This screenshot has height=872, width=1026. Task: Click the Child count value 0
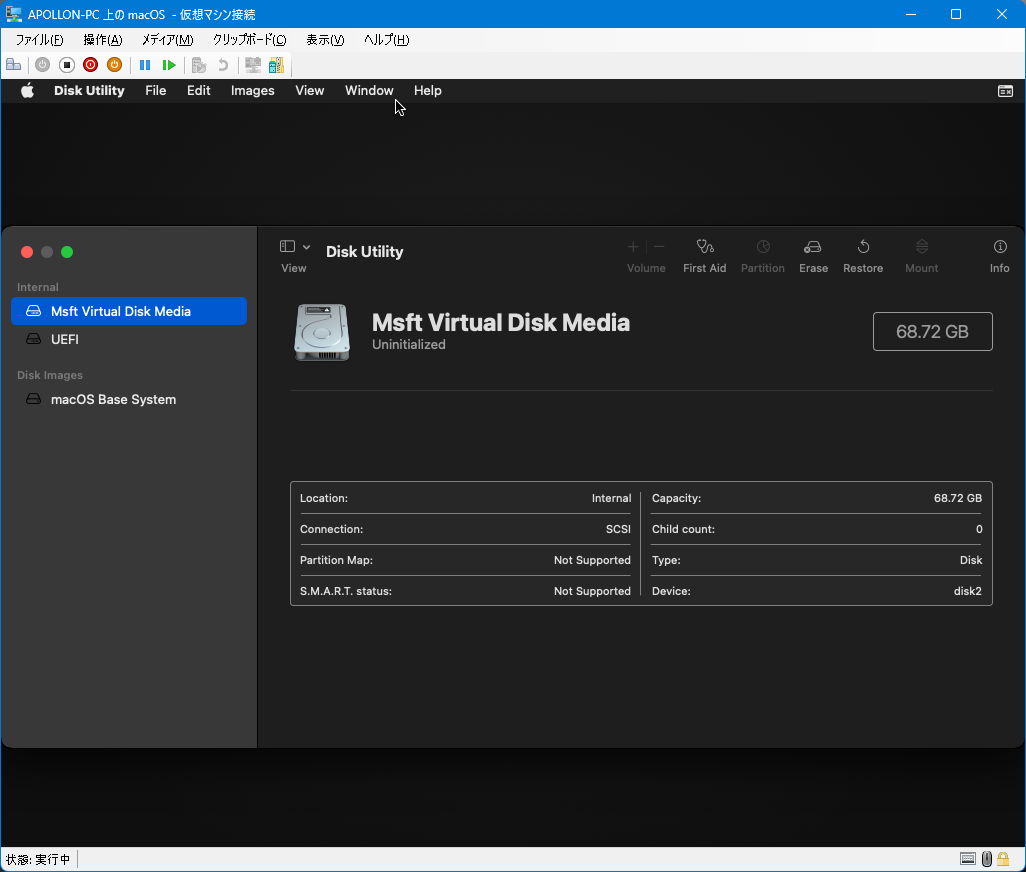pyautogui.click(x=979, y=529)
